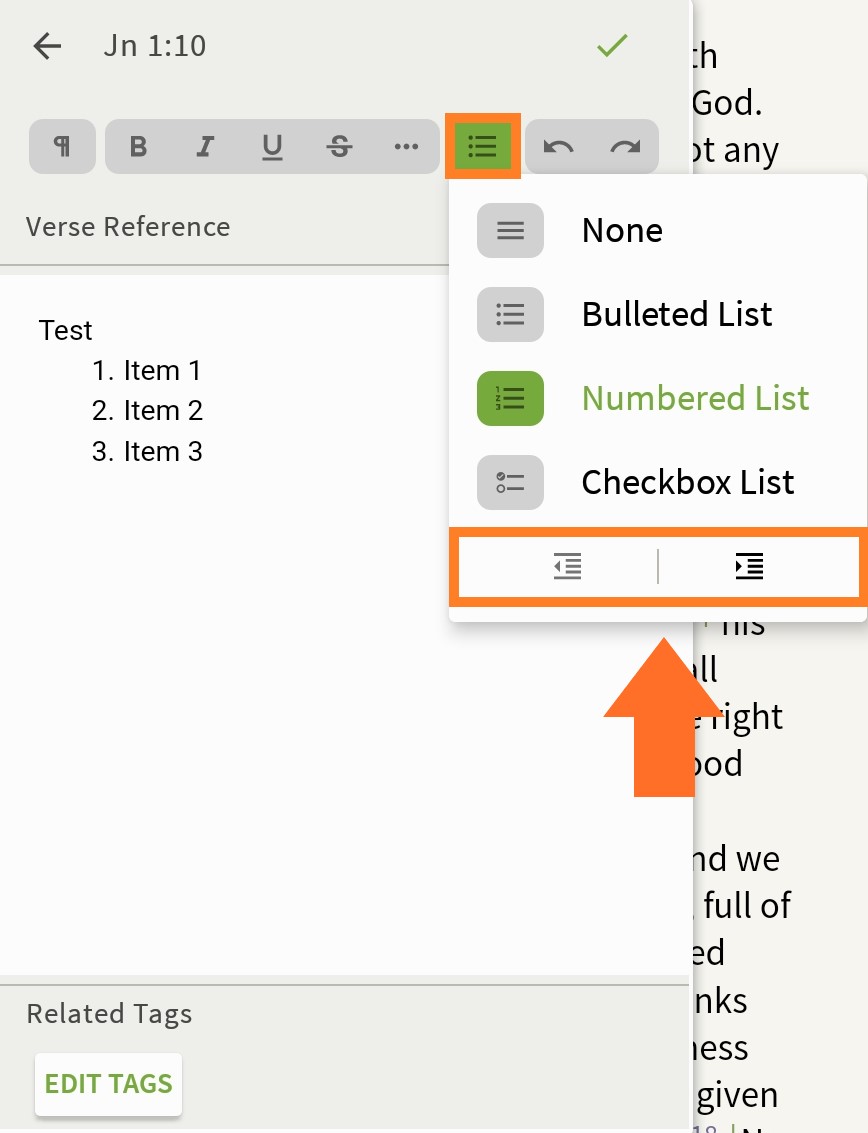Expand more formatting options ellipsis
The width and height of the screenshot is (868, 1133).
click(406, 147)
